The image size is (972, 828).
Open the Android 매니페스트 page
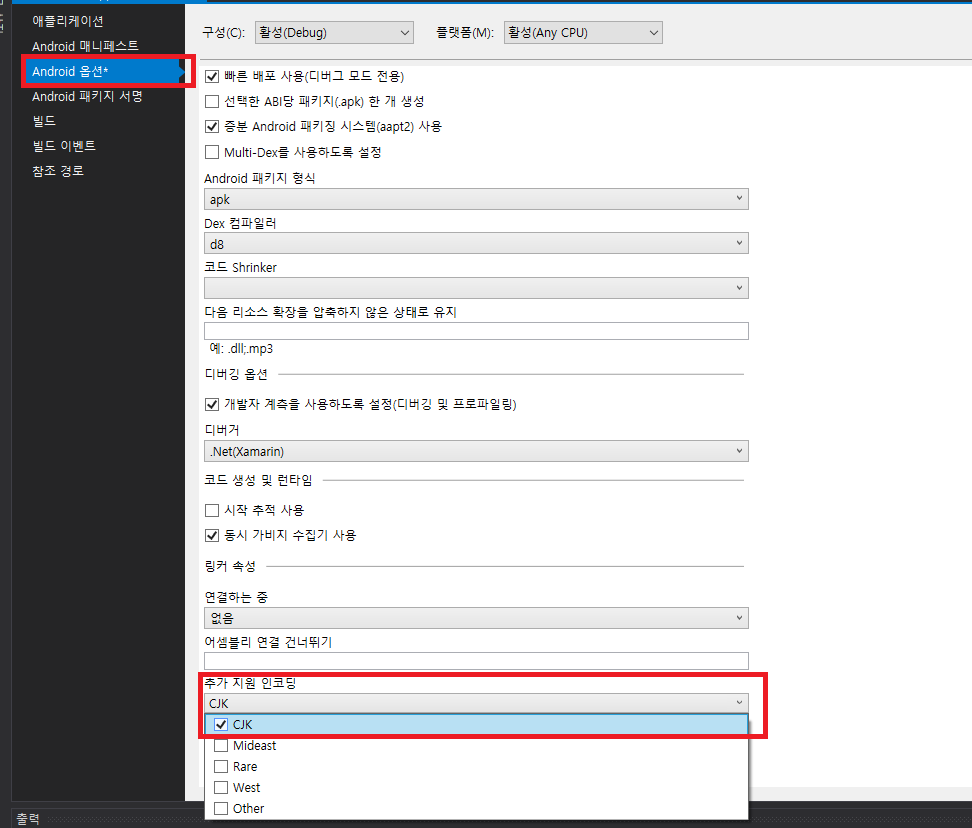pos(85,46)
